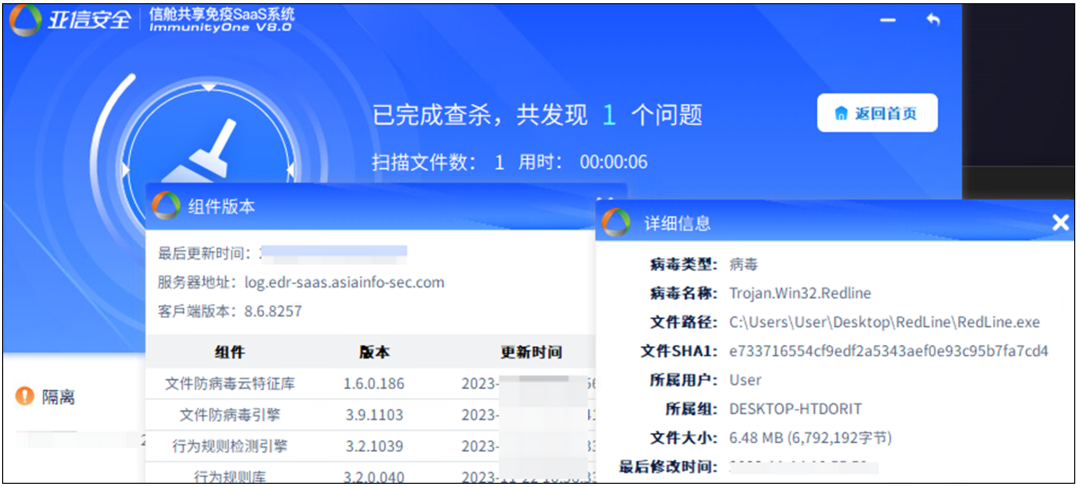Click file size 6.48 MB value
Image resolution: width=1080 pixels, height=487 pixels.
[811, 438]
